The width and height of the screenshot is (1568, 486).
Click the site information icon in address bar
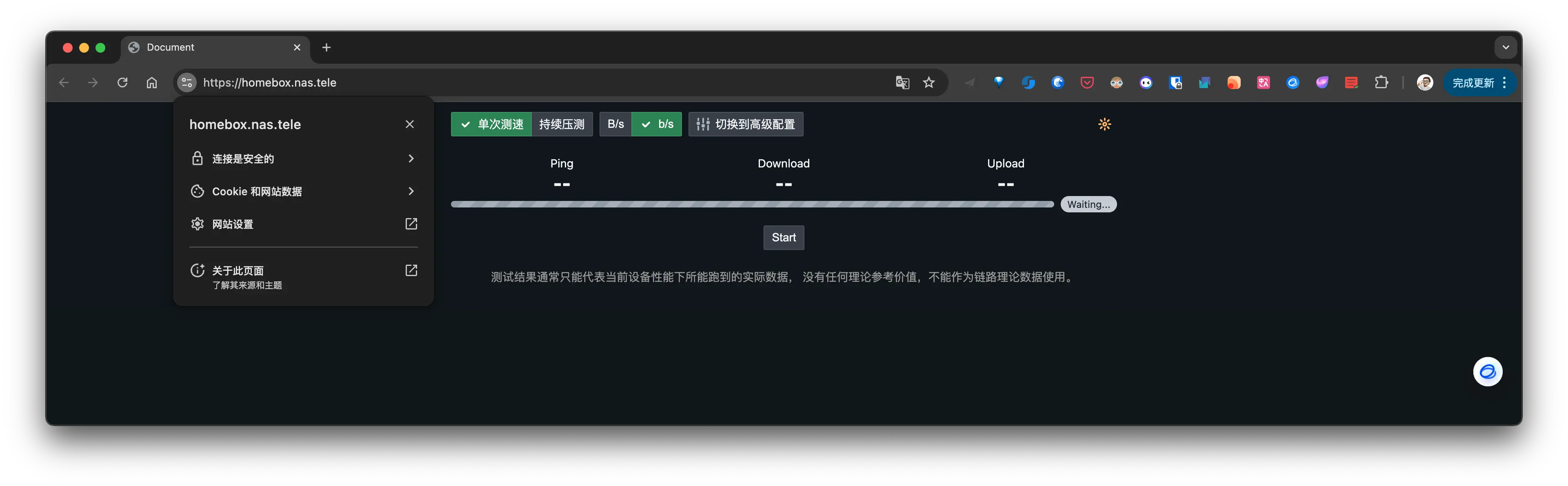(187, 82)
